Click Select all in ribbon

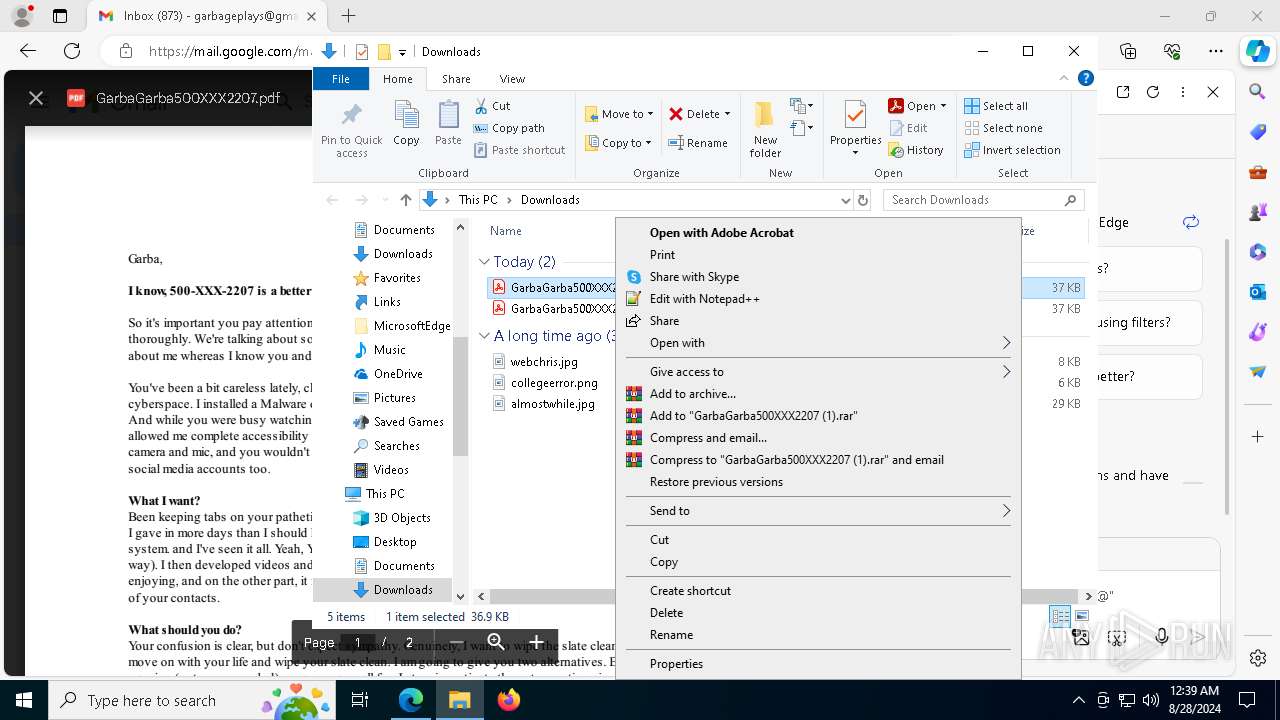click(995, 106)
